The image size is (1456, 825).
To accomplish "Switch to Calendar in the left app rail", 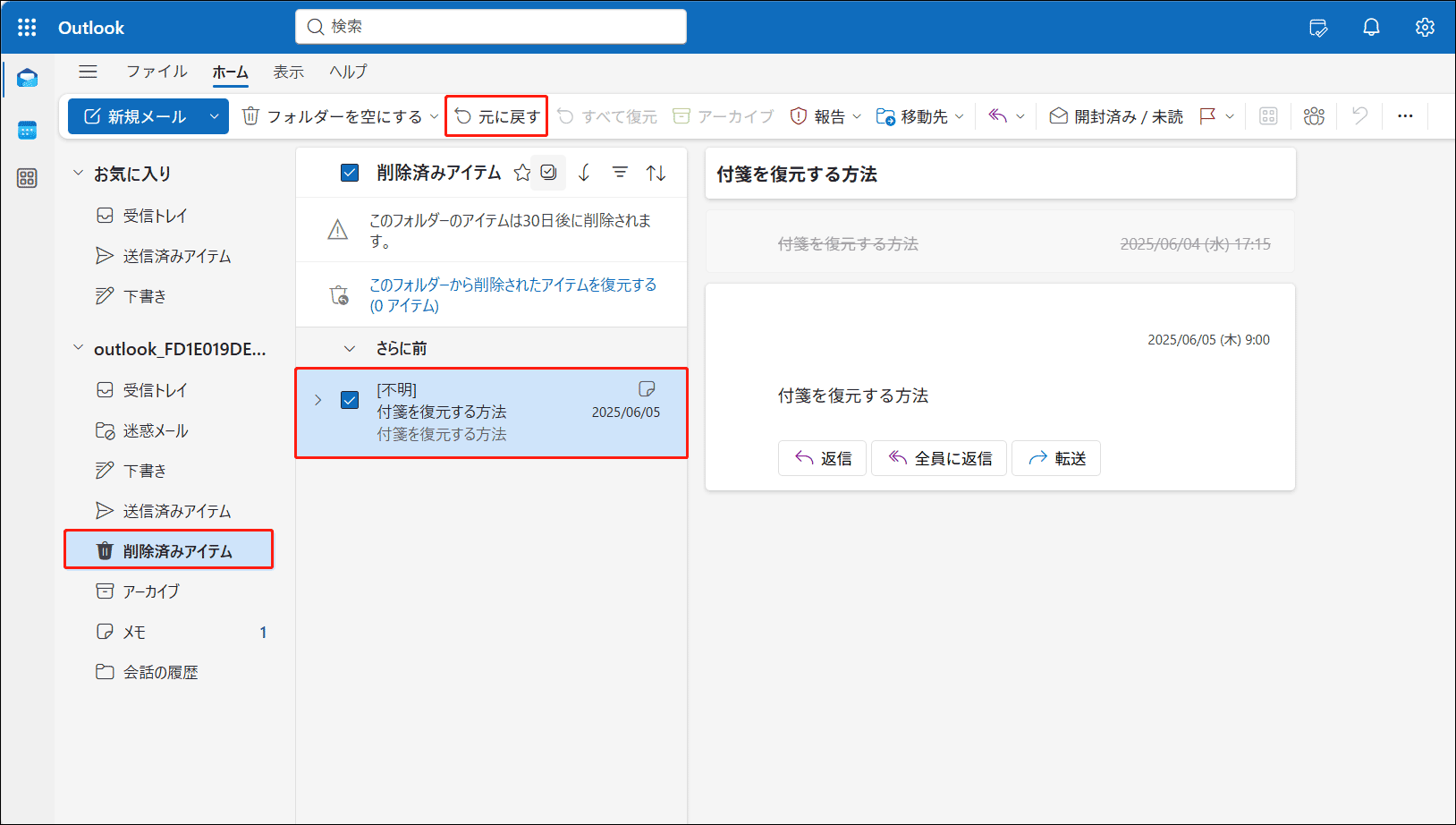I will [x=27, y=130].
